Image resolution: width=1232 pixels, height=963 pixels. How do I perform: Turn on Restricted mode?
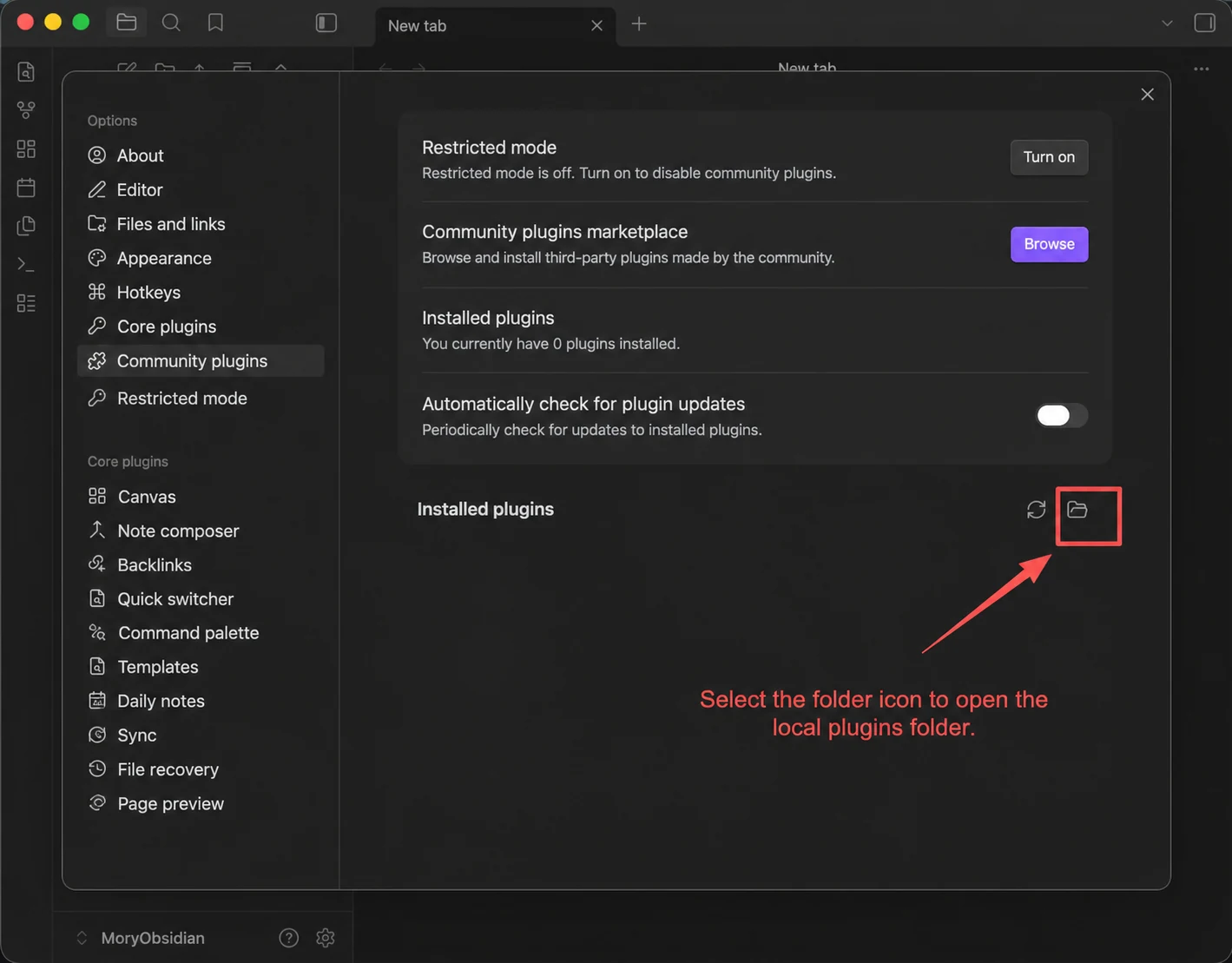pyautogui.click(x=1049, y=157)
